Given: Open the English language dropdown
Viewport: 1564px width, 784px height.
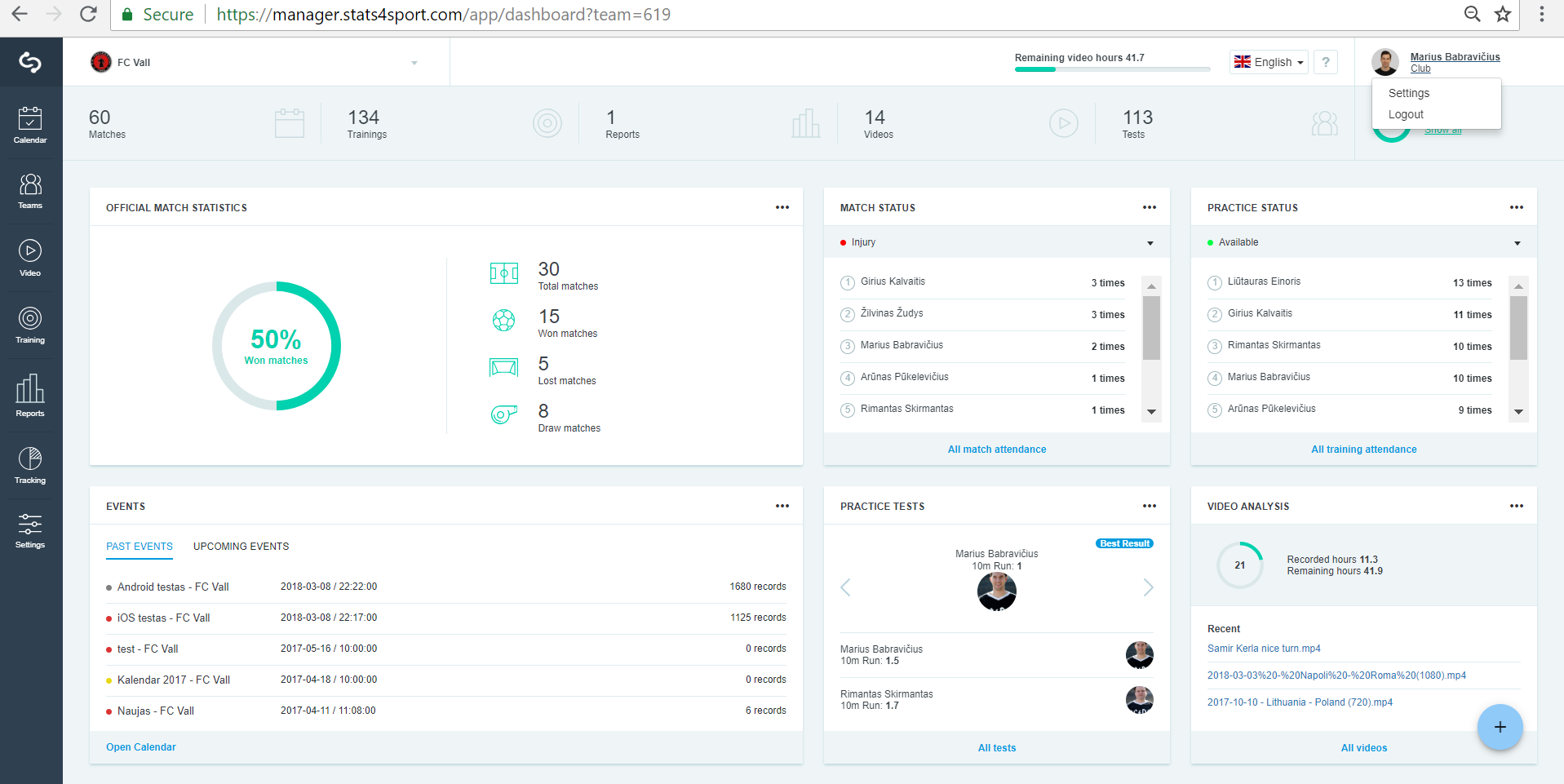Looking at the screenshot, I should pos(1269,62).
